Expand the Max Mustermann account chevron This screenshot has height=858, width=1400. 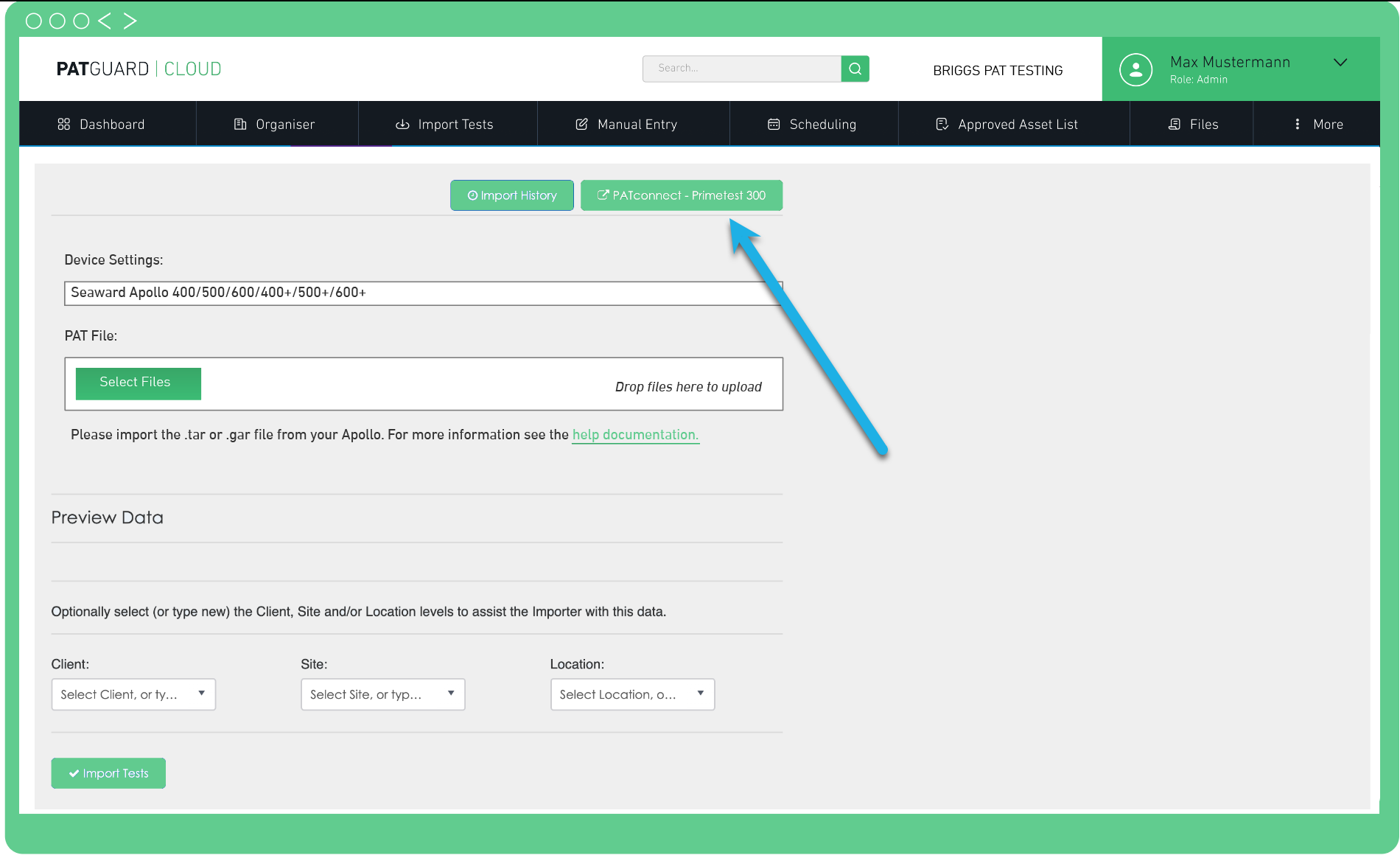pos(1340,63)
